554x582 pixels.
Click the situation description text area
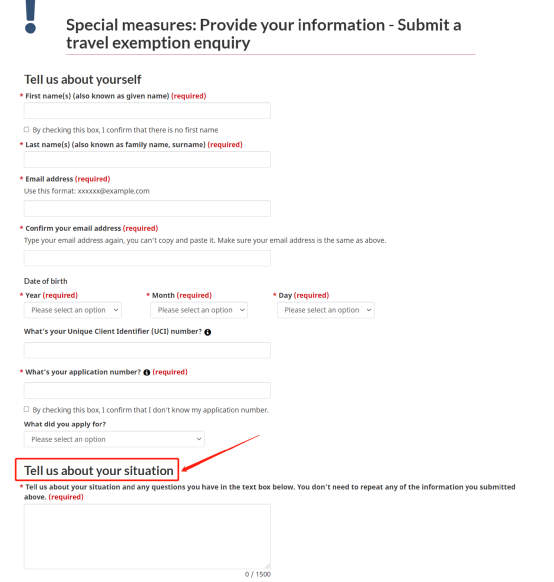(x=147, y=537)
